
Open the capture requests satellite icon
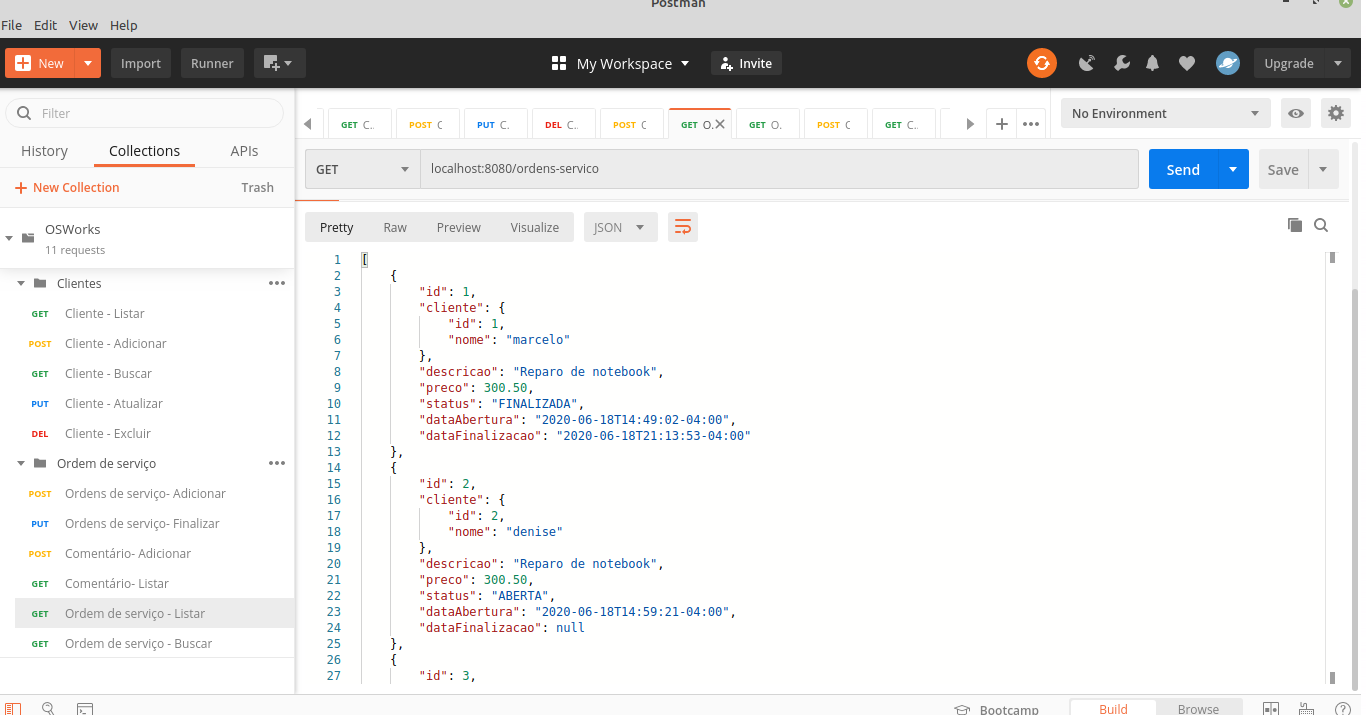1087,63
